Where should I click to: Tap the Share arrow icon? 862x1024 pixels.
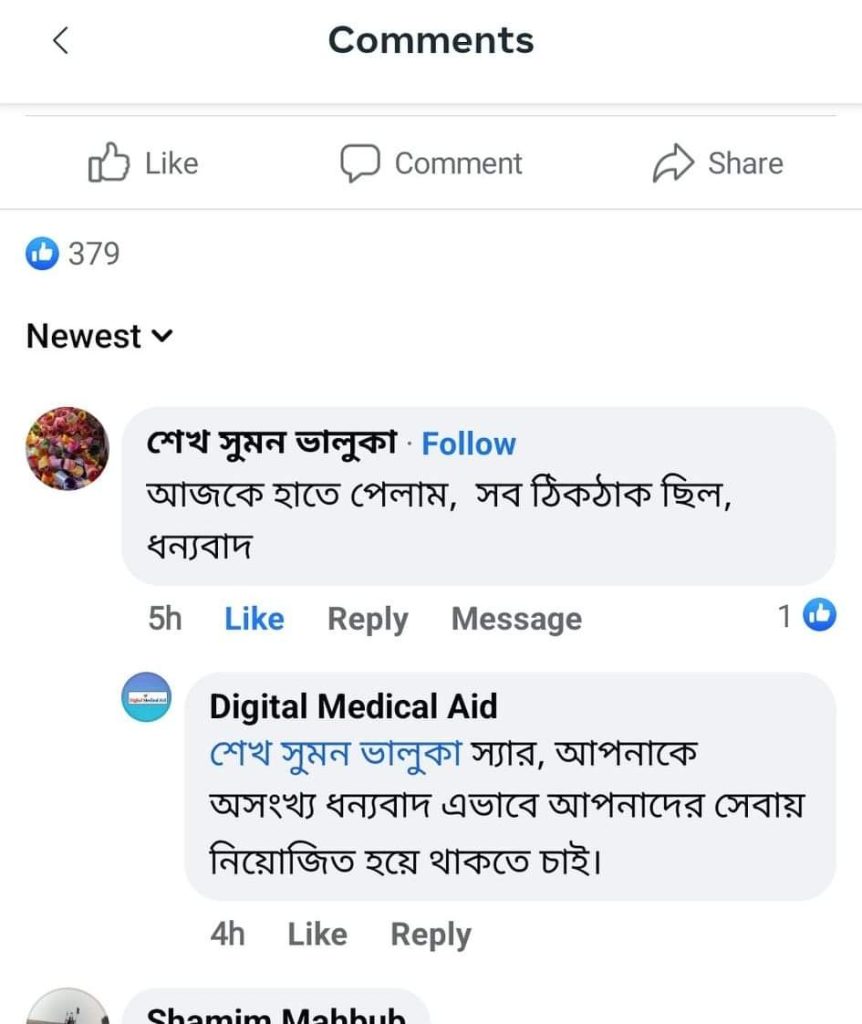point(673,163)
